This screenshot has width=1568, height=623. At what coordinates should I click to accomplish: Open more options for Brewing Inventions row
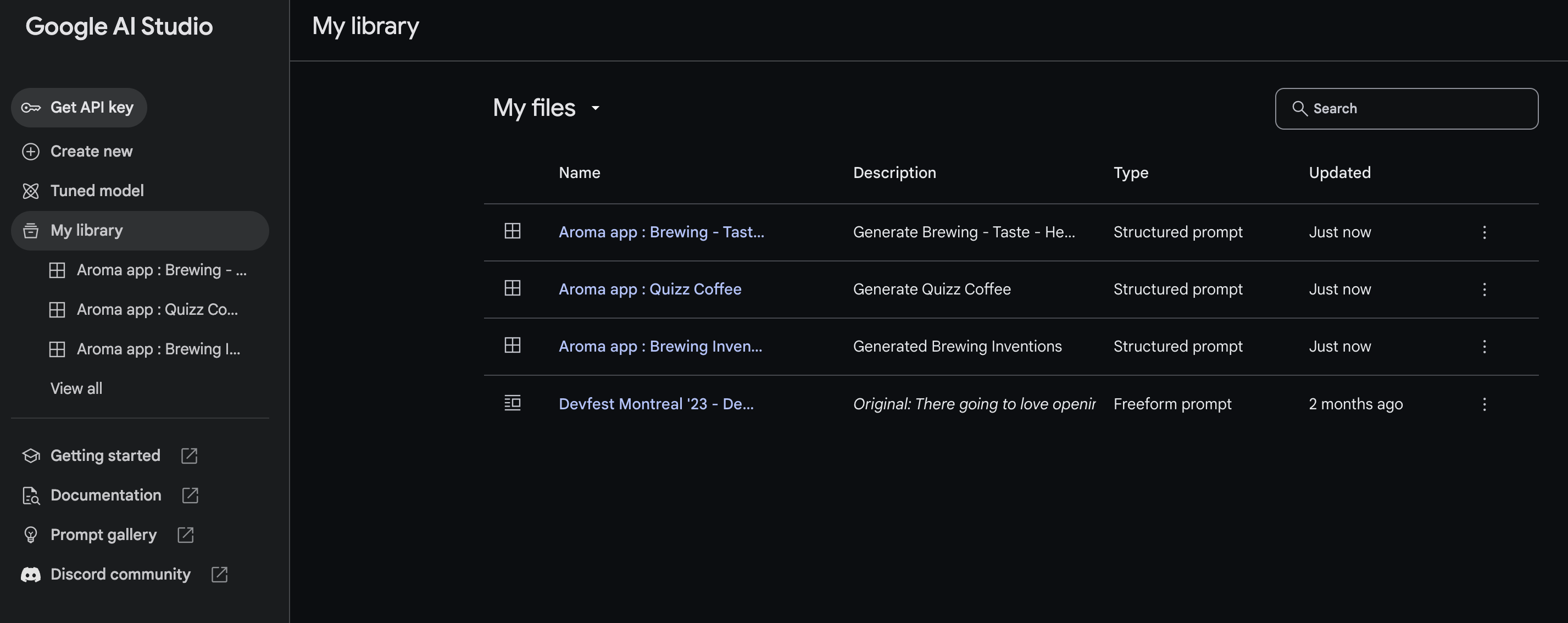tap(1484, 347)
